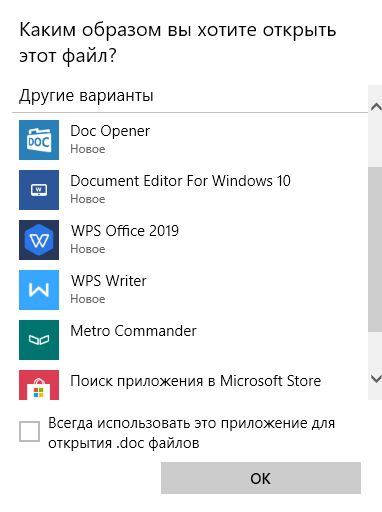Click "Новое" label under WPS Office 2019
This screenshot has height=512, width=382.
88,249
